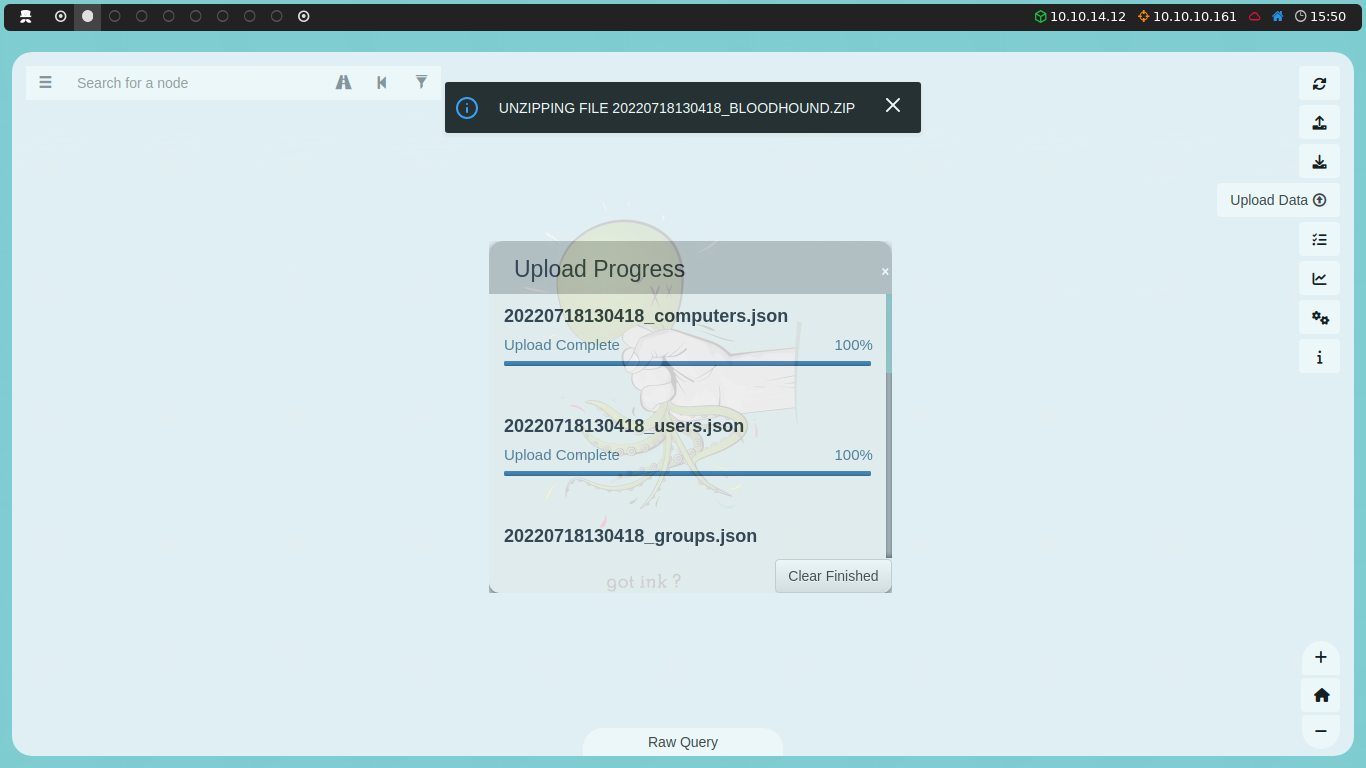Open the filter funnel icon
This screenshot has height=768, width=1366.
[421, 82]
